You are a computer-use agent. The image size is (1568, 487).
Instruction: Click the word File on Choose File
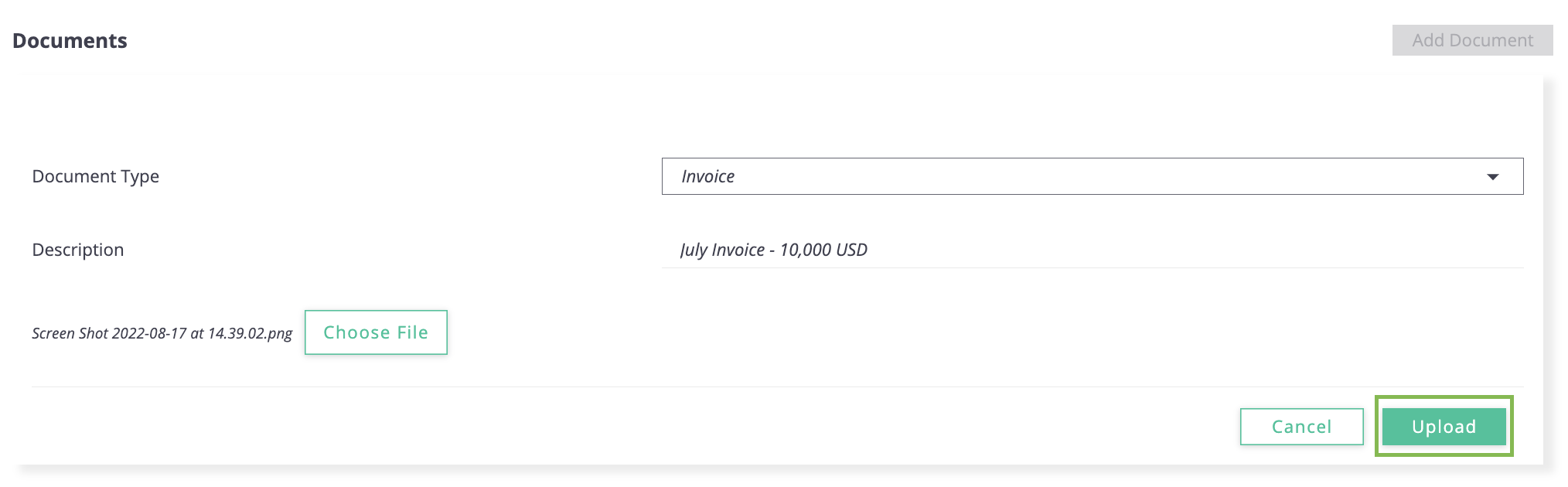(x=412, y=332)
